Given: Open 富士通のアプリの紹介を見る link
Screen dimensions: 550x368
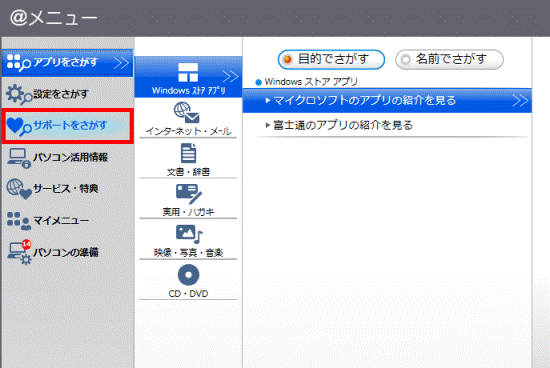Looking at the screenshot, I should 343,125.
